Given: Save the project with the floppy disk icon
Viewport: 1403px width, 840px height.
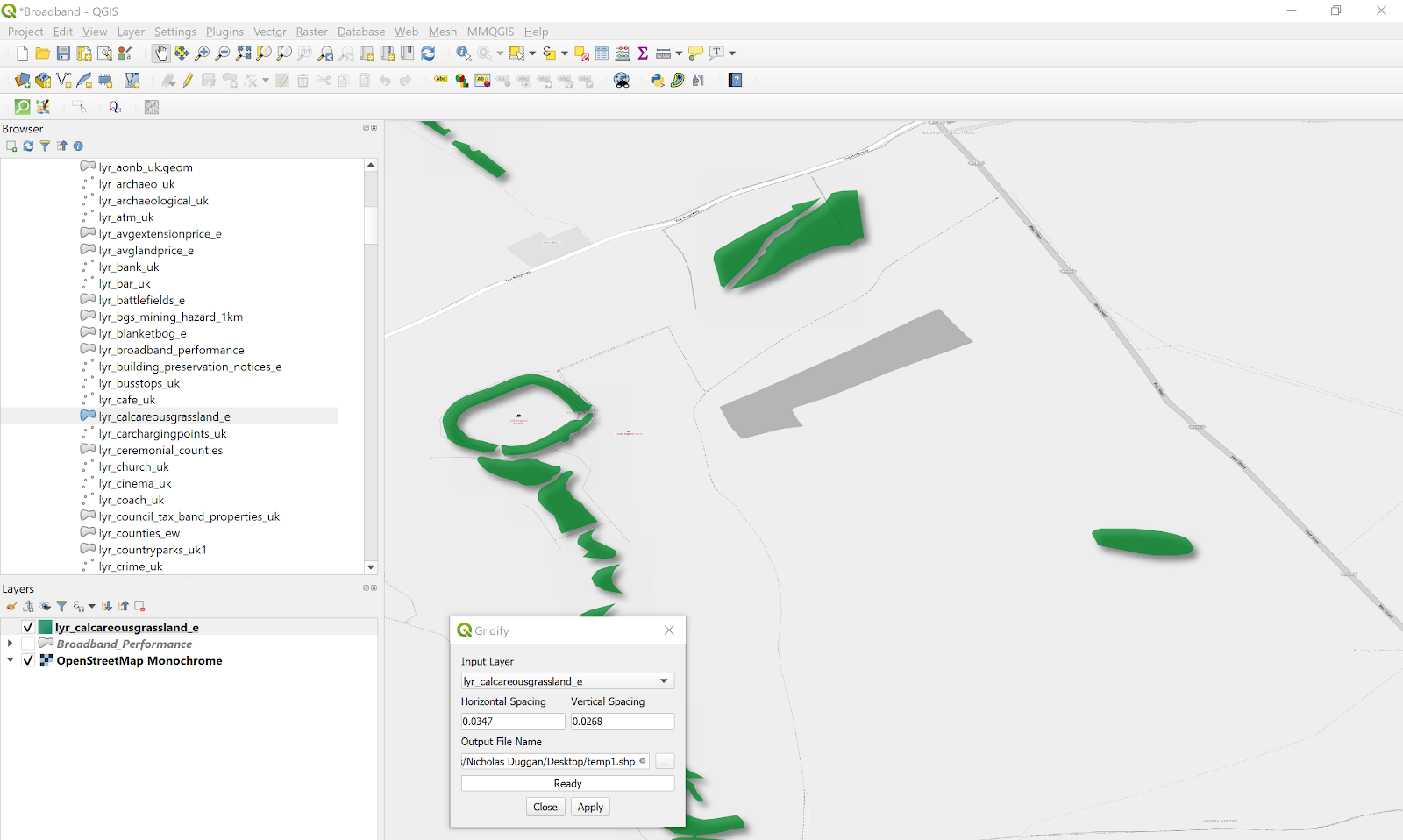Looking at the screenshot, I should [x=63, y=53].
